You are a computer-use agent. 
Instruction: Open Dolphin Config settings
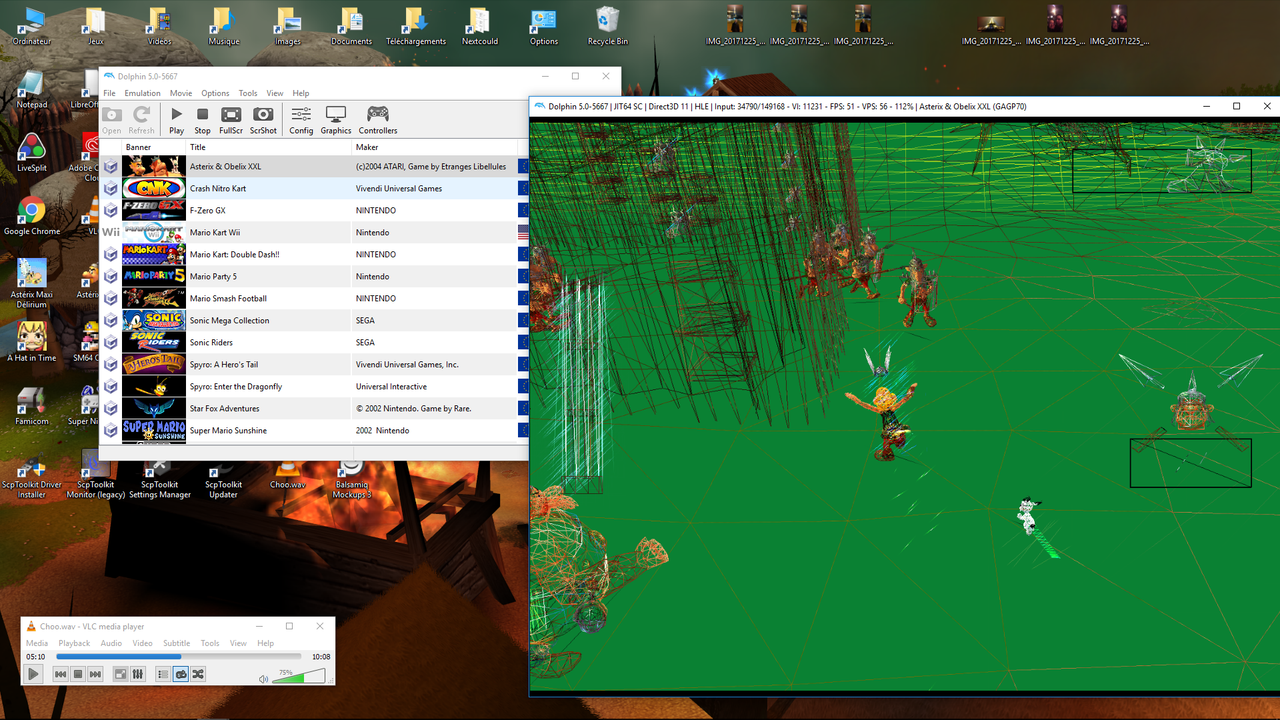click(x=301, y=120)
